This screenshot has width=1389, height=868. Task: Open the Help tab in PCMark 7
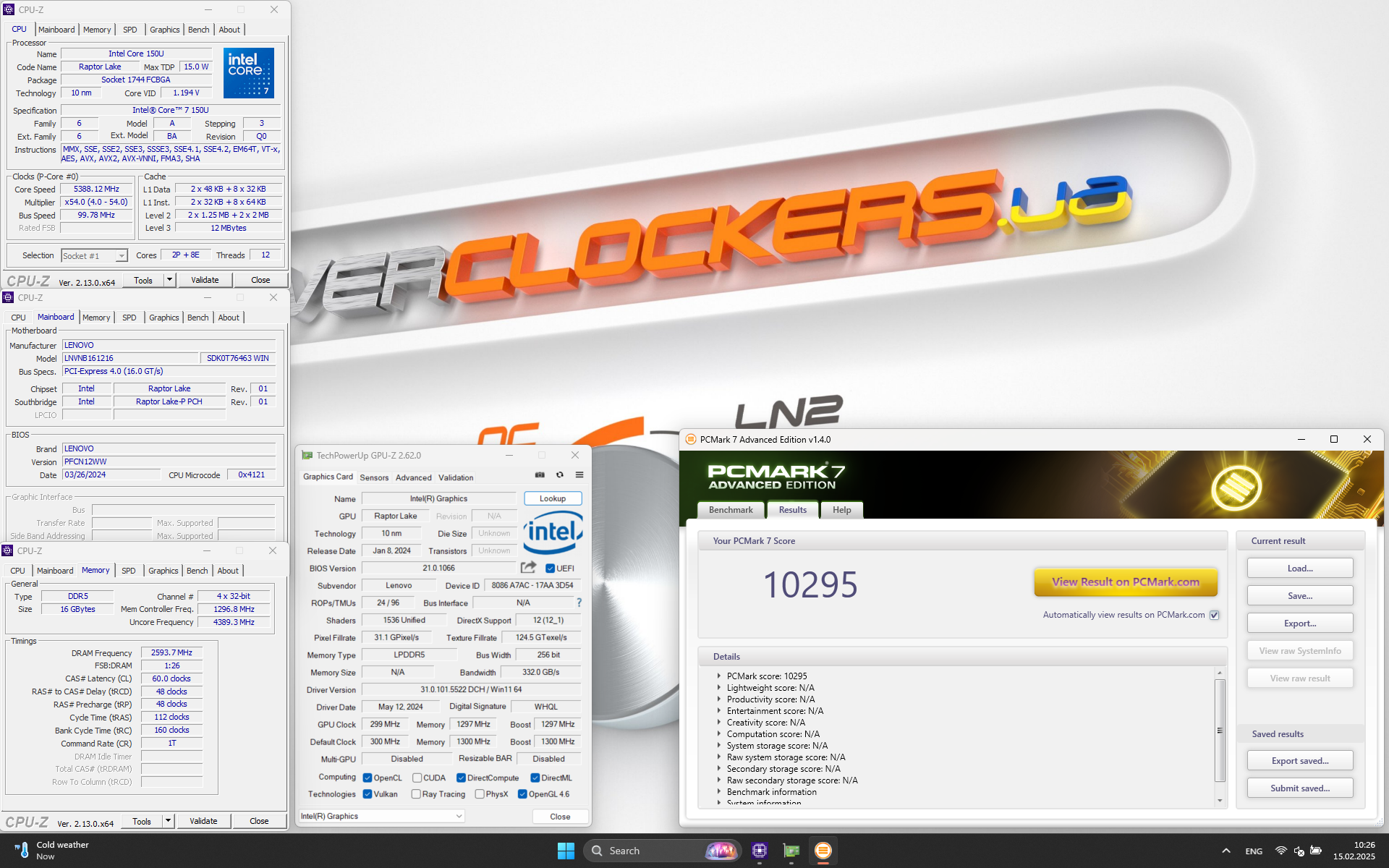pos(841,510)
